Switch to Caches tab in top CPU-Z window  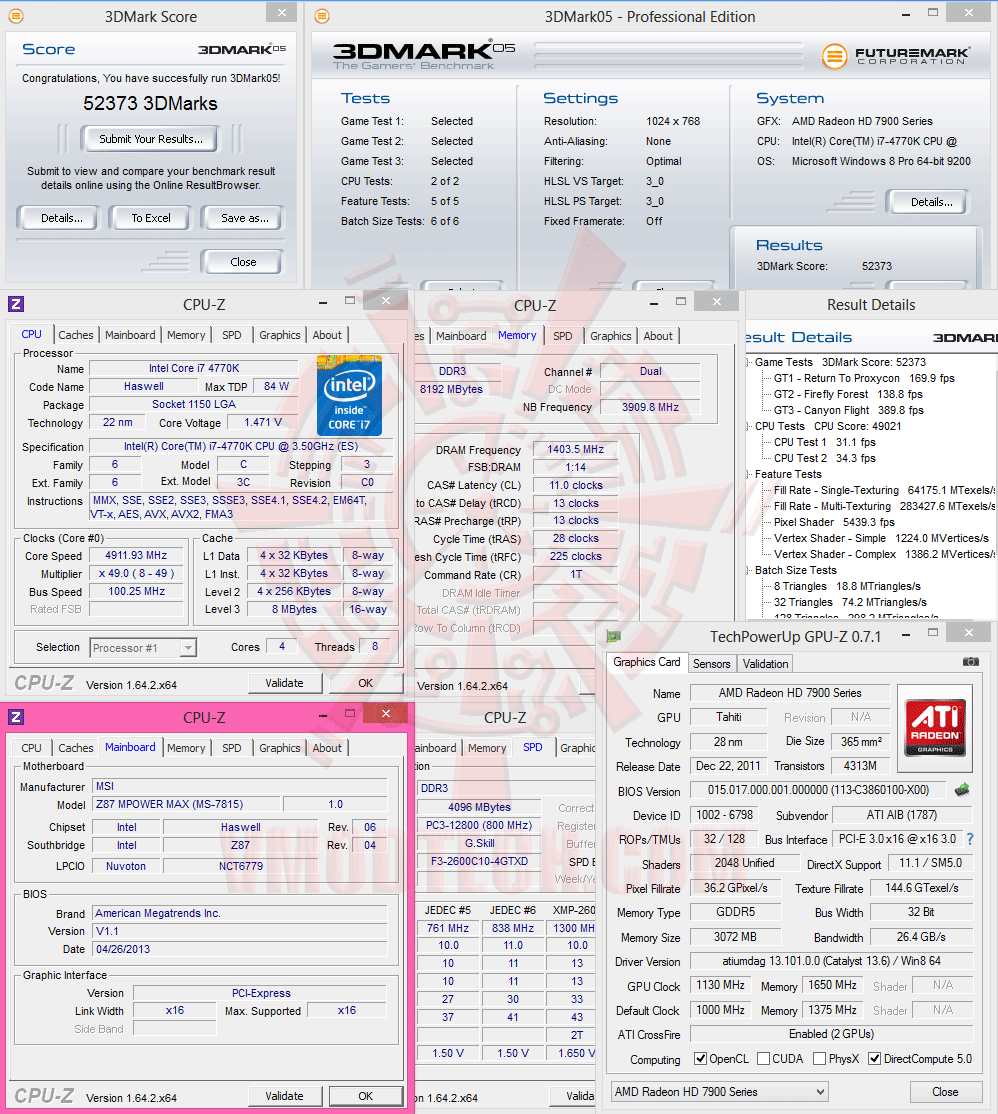click(76, 335)
